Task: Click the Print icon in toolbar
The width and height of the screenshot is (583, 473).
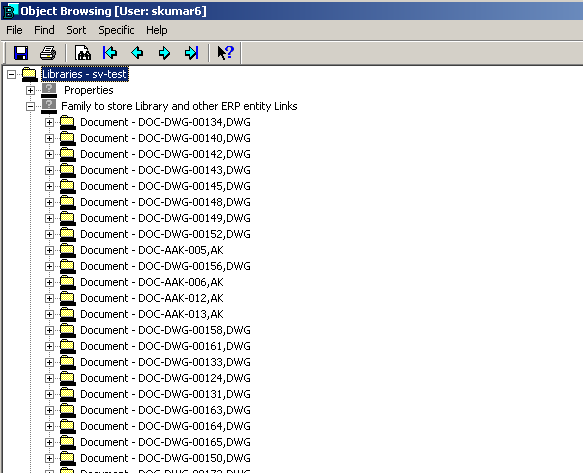Action: 48,53
